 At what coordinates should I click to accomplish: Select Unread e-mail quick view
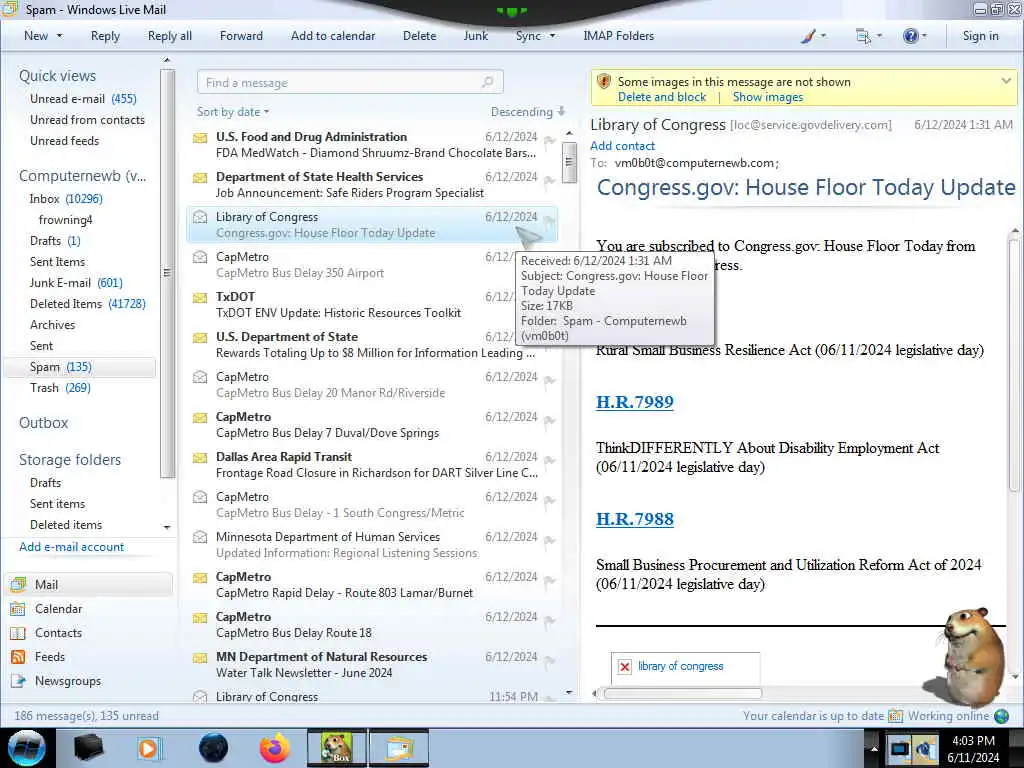[83, 99]
